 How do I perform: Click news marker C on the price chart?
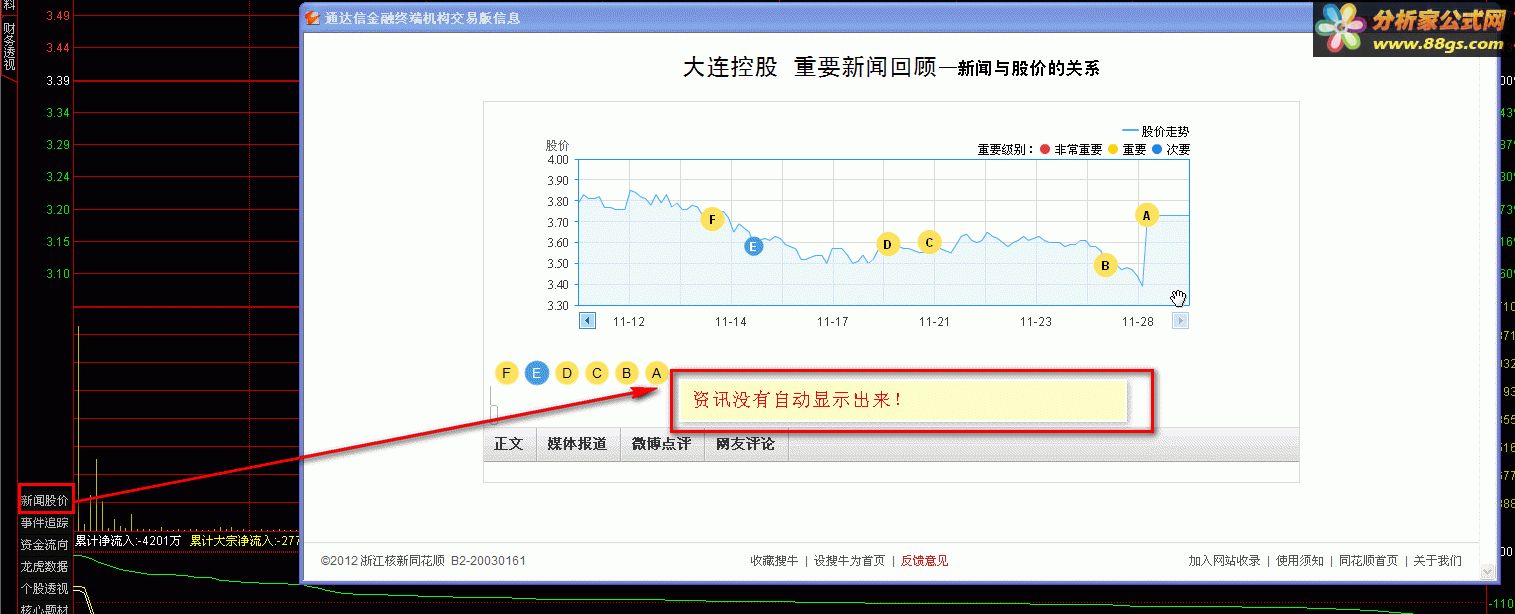[929, 241]
